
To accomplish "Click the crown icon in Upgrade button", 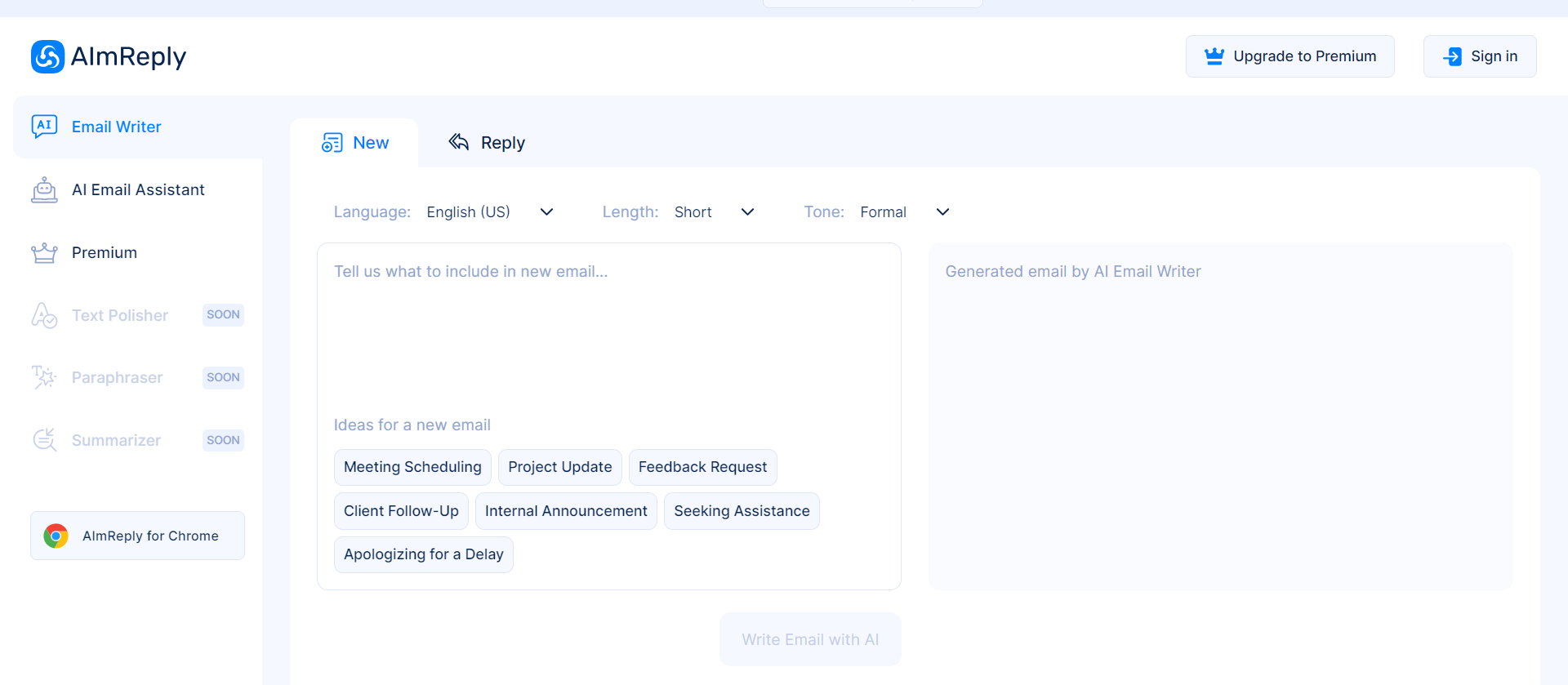I will (1214, 56).
